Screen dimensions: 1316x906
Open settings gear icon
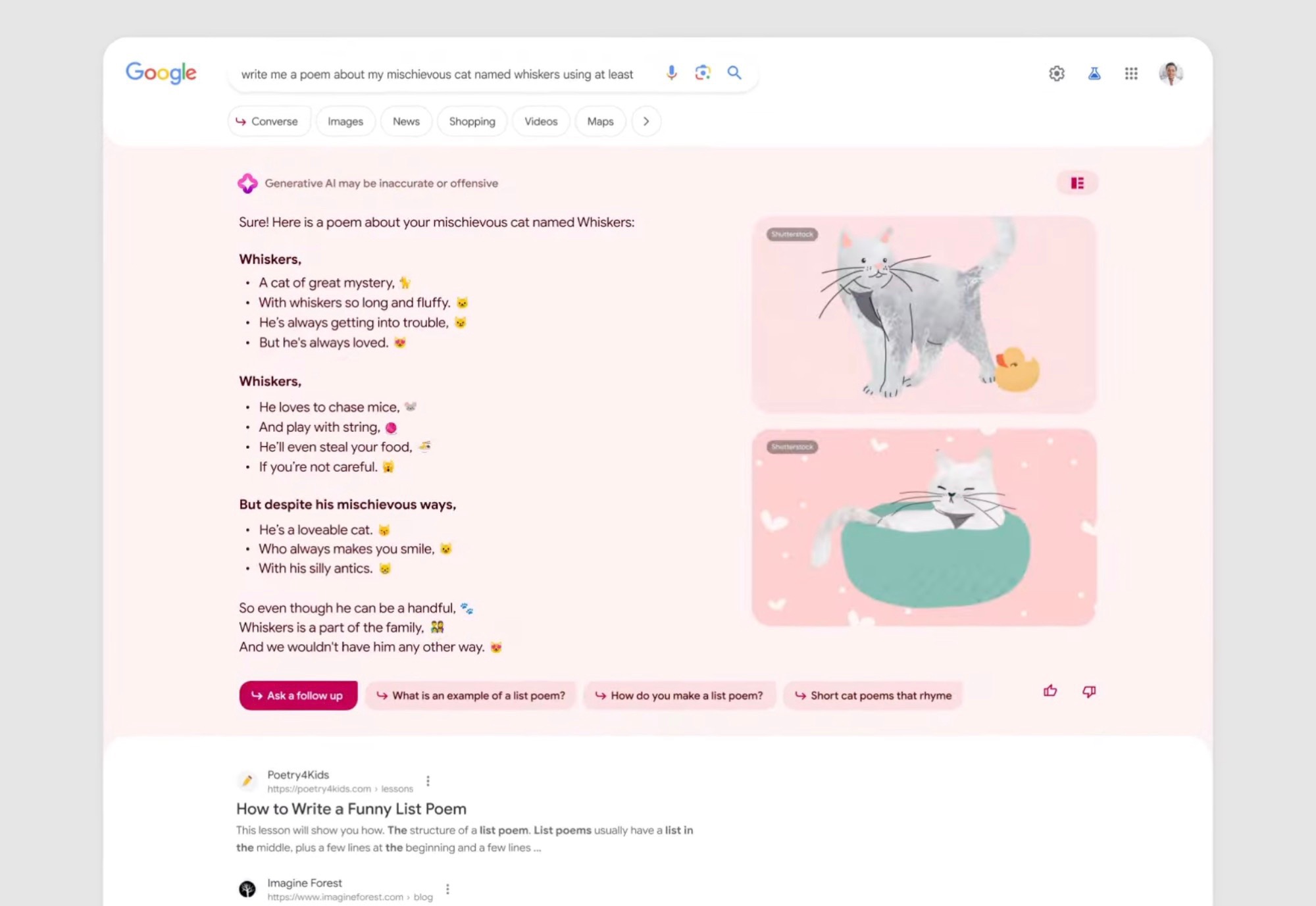(x=1057, y=74)
